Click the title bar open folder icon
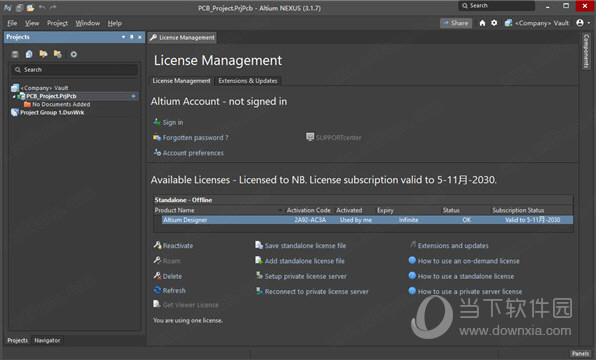Image resolution: width=596 pixels, height=360 pixels. 30,8
